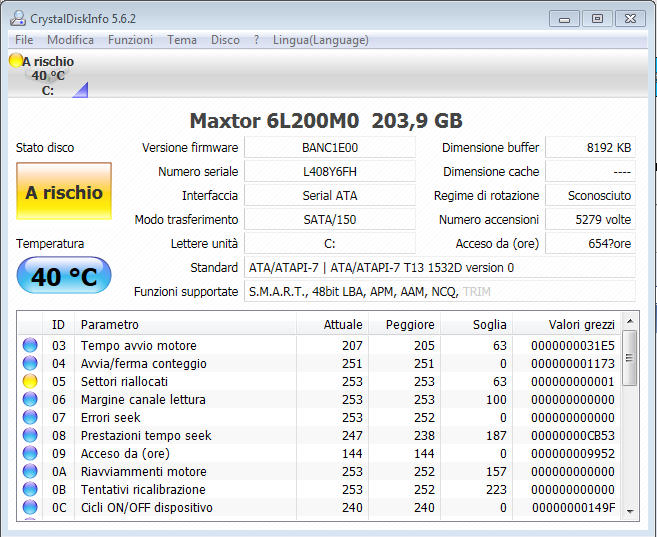657x537 pixels.
Task: Click blue status icon for Tempo avvio motore
Action: pos(30,345)
